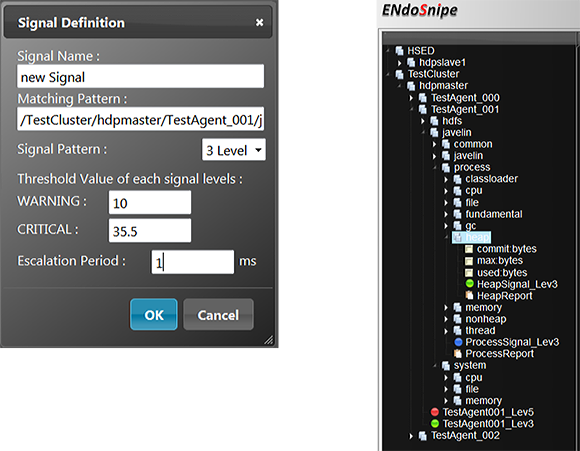Select the max:bytes tree label

pyautogui.click(x=500, y=261)
